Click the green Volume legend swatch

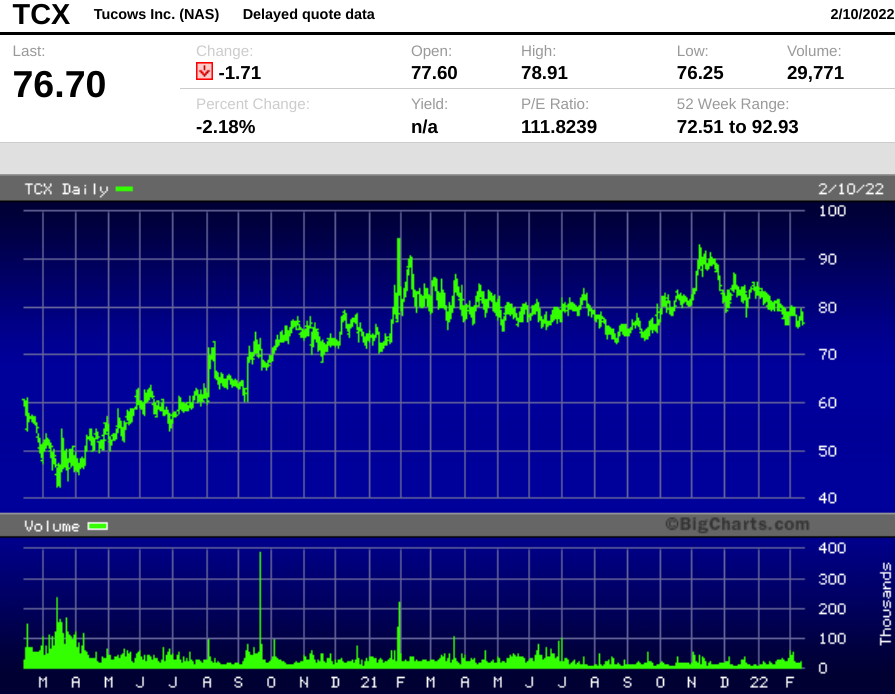pos(98,526)
